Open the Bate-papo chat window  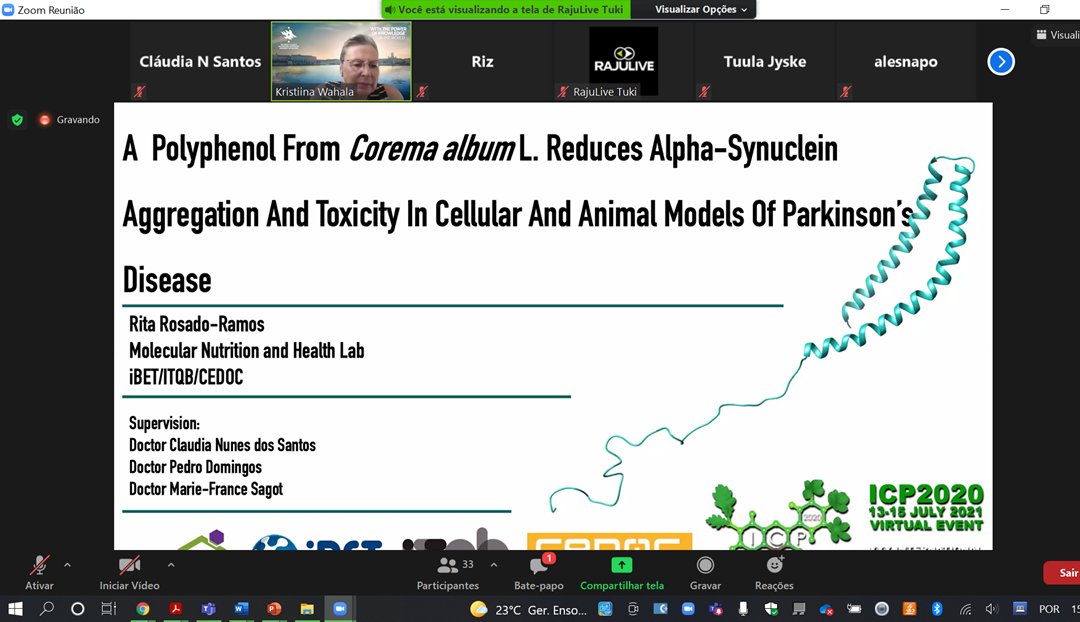coord(539,572)
